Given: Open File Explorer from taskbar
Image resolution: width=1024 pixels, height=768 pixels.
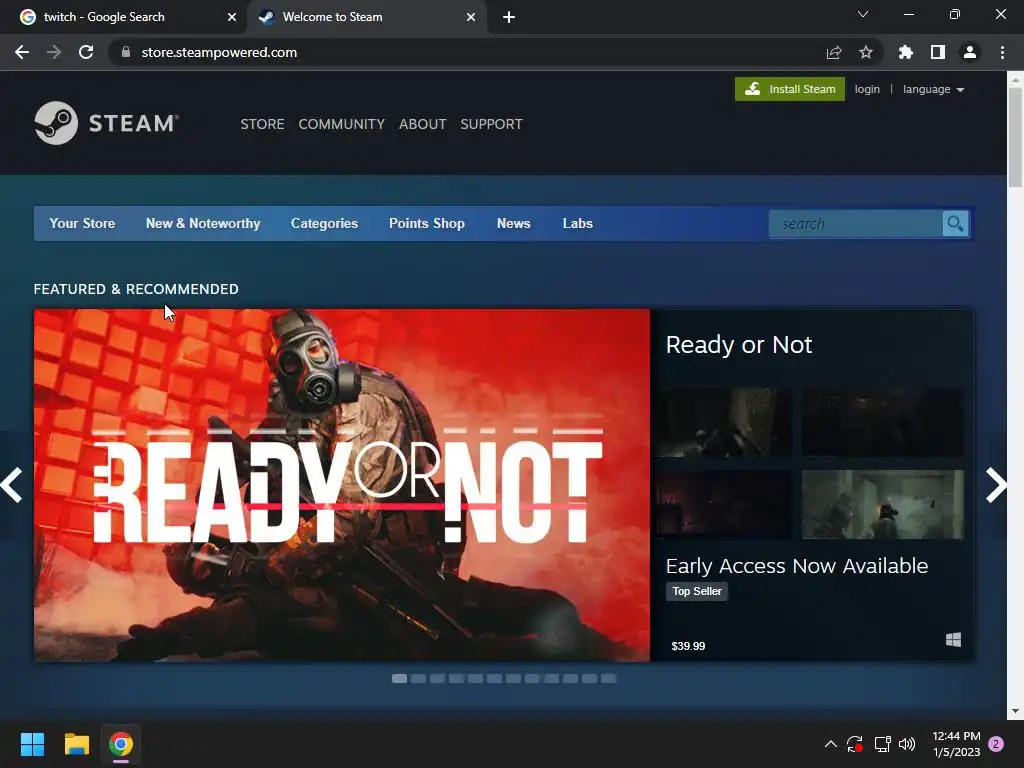Looking at the screenshot, I should point(76,744).
